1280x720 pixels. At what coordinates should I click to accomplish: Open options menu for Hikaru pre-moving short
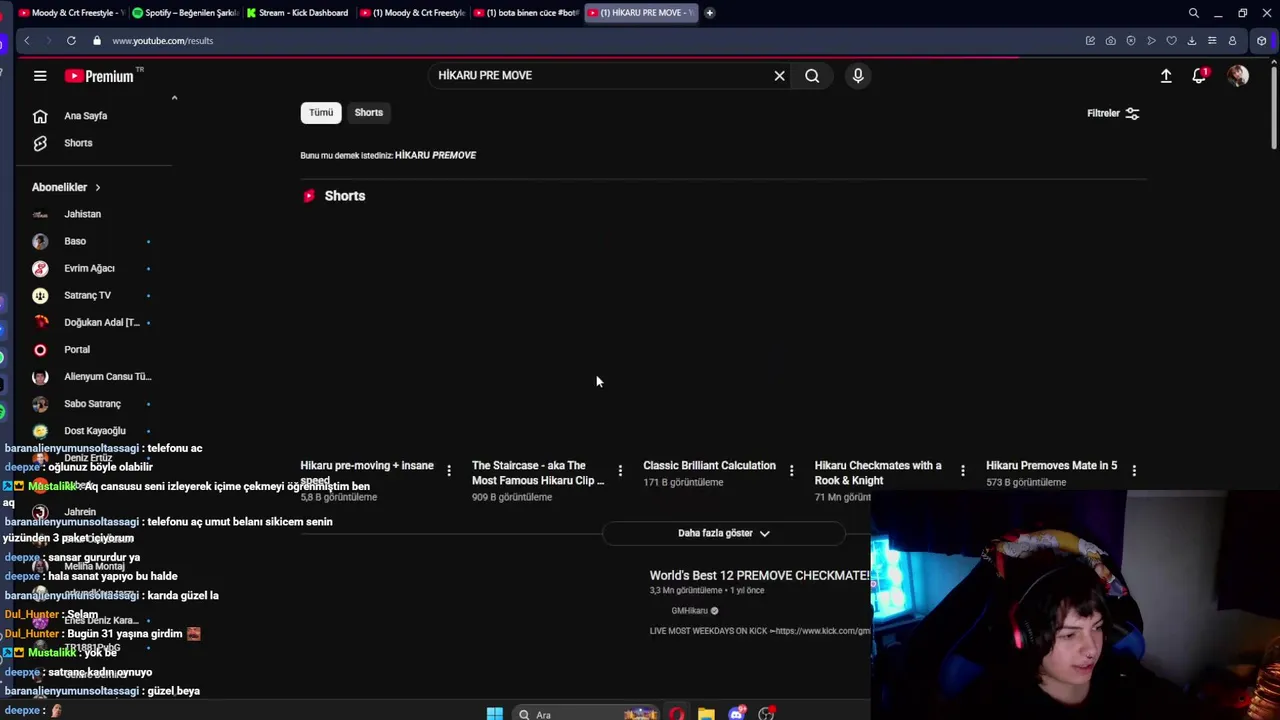[449, 470]
